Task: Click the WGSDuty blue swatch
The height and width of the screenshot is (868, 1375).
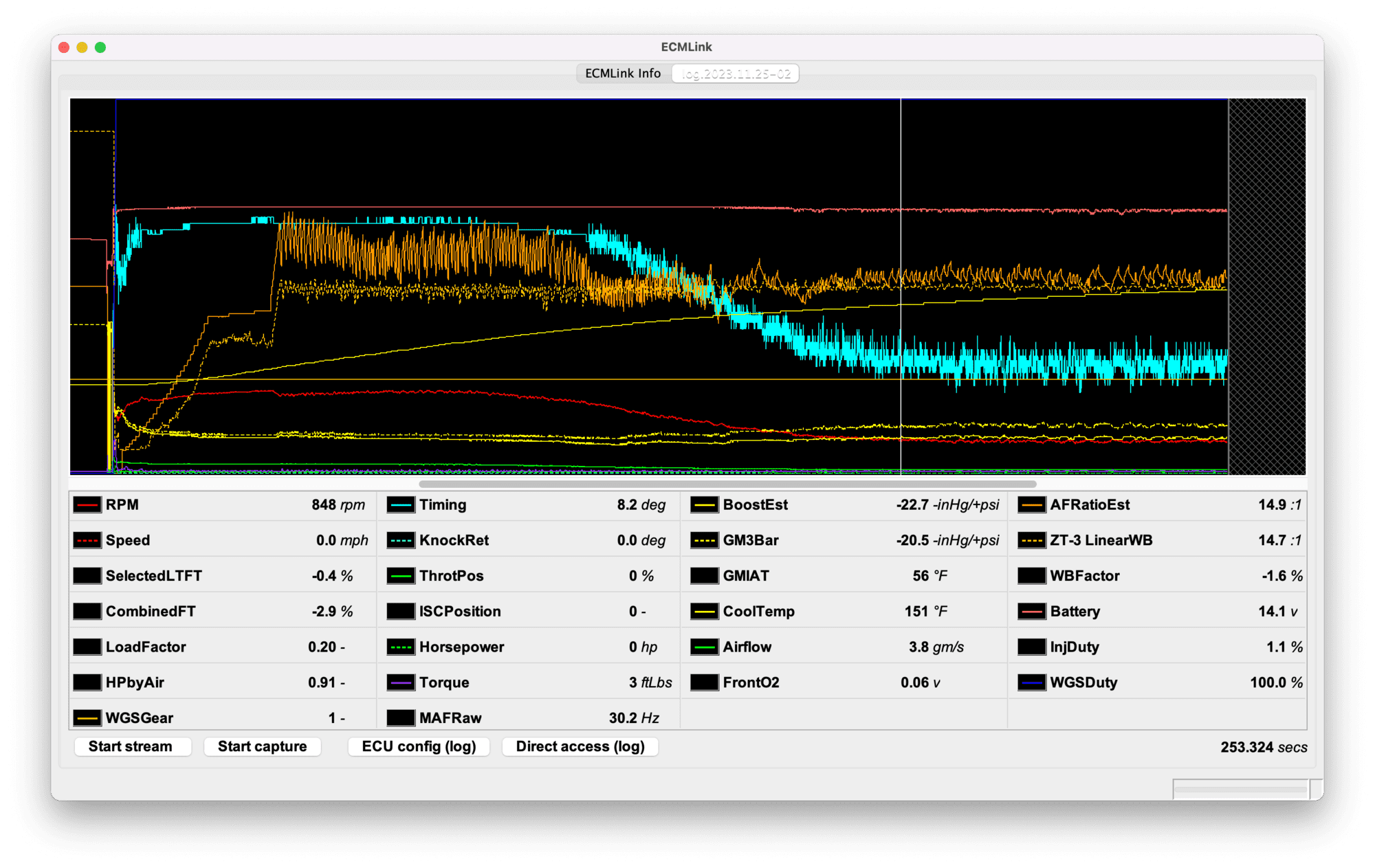Action: click(1032, 682)
